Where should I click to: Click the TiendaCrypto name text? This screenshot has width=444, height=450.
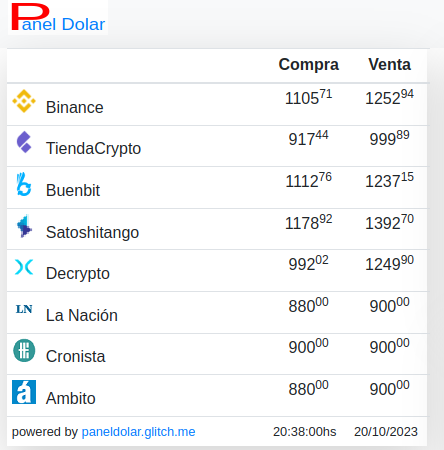93,149
